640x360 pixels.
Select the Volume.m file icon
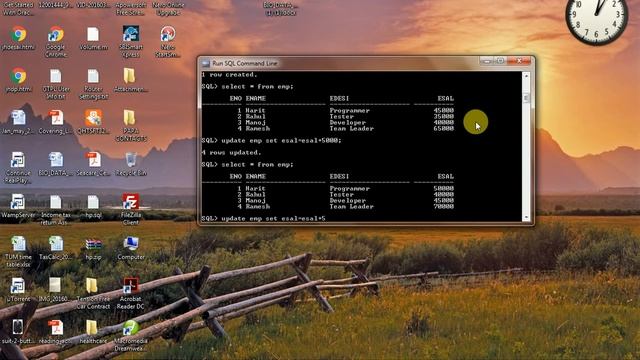(x=93, y=34)
